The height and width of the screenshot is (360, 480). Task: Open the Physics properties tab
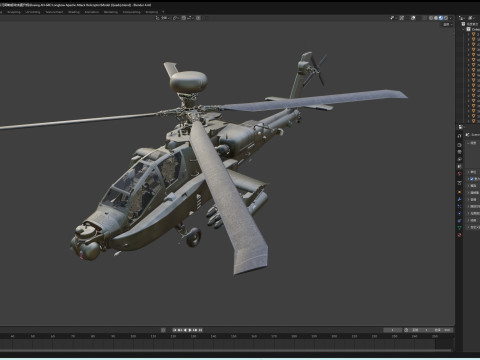(459, 213)
